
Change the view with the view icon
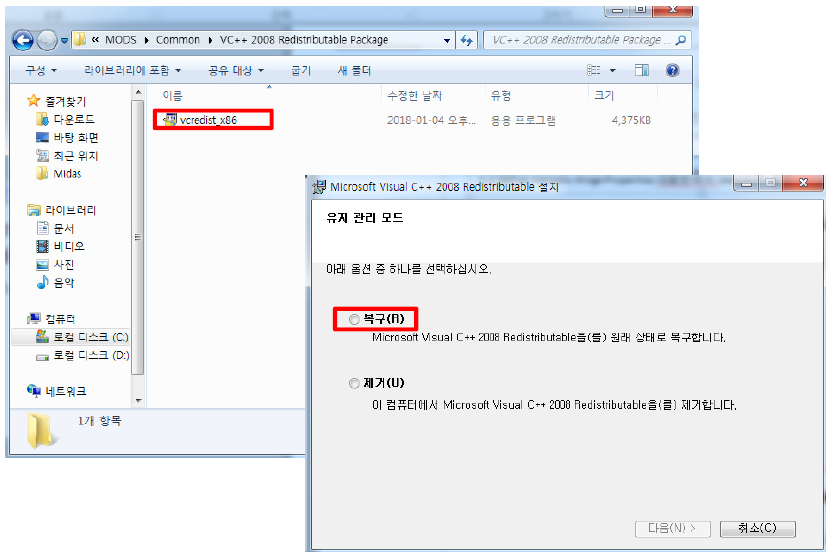pyautogui.click(x=594, y=70)
